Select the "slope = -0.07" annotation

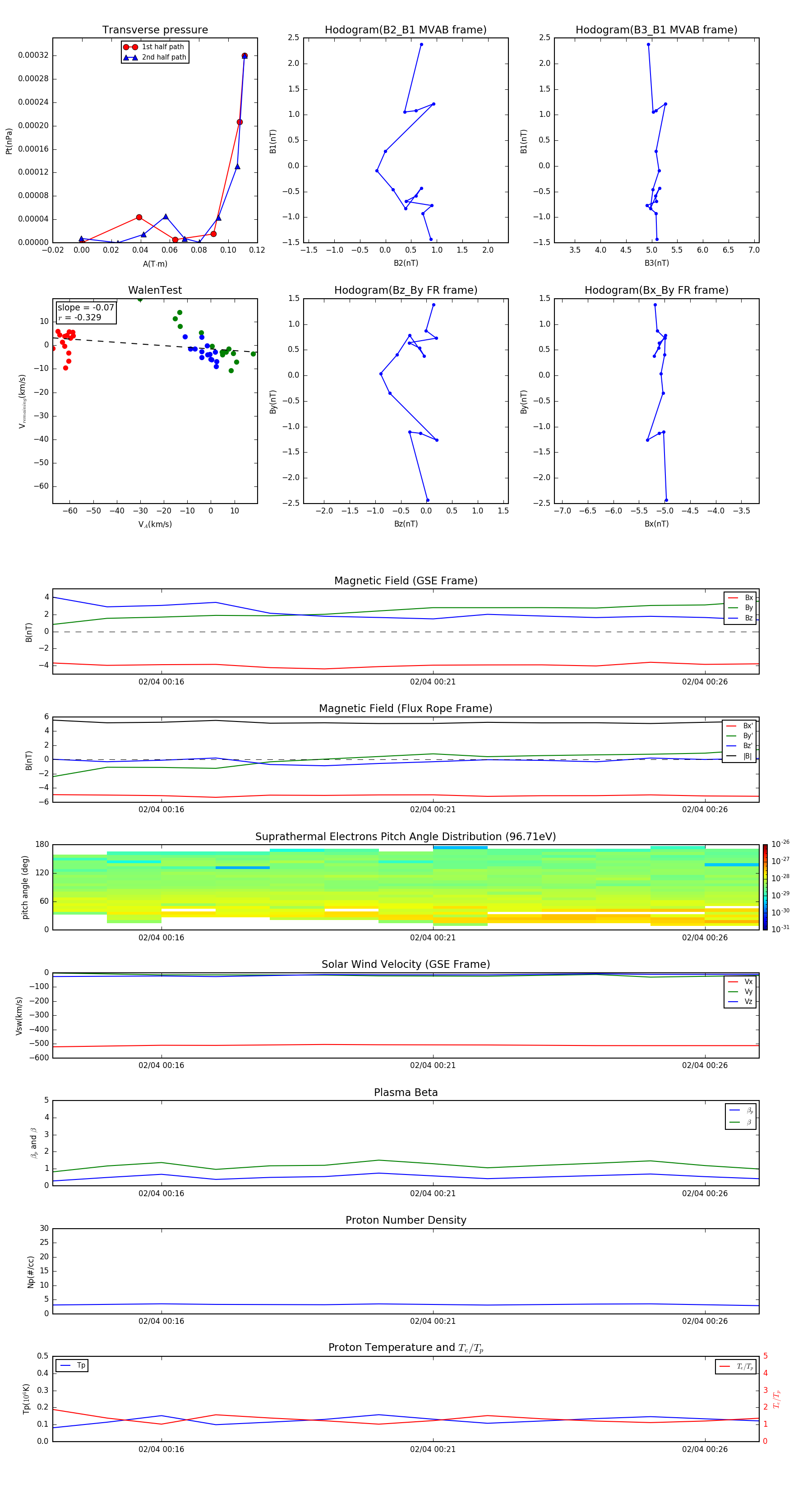86,308
